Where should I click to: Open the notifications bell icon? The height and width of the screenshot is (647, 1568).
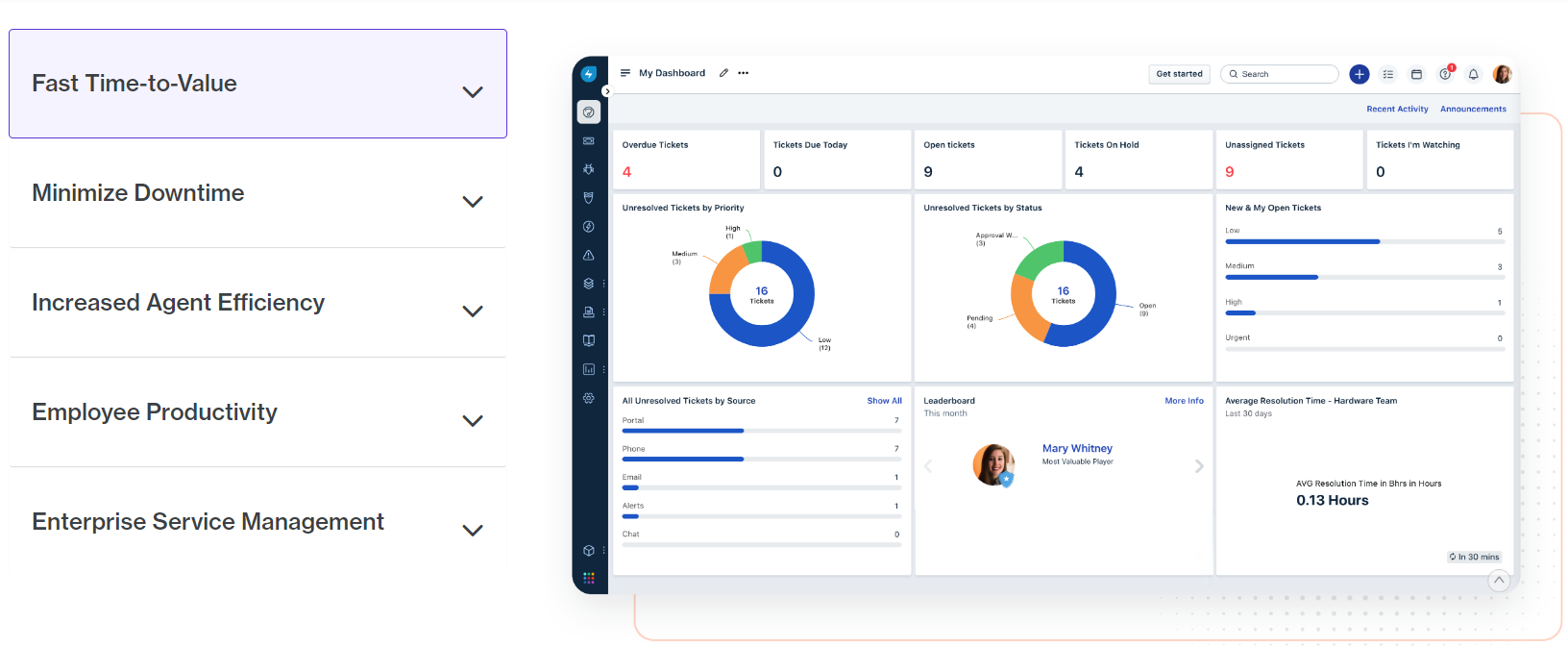click(1473, 74)
